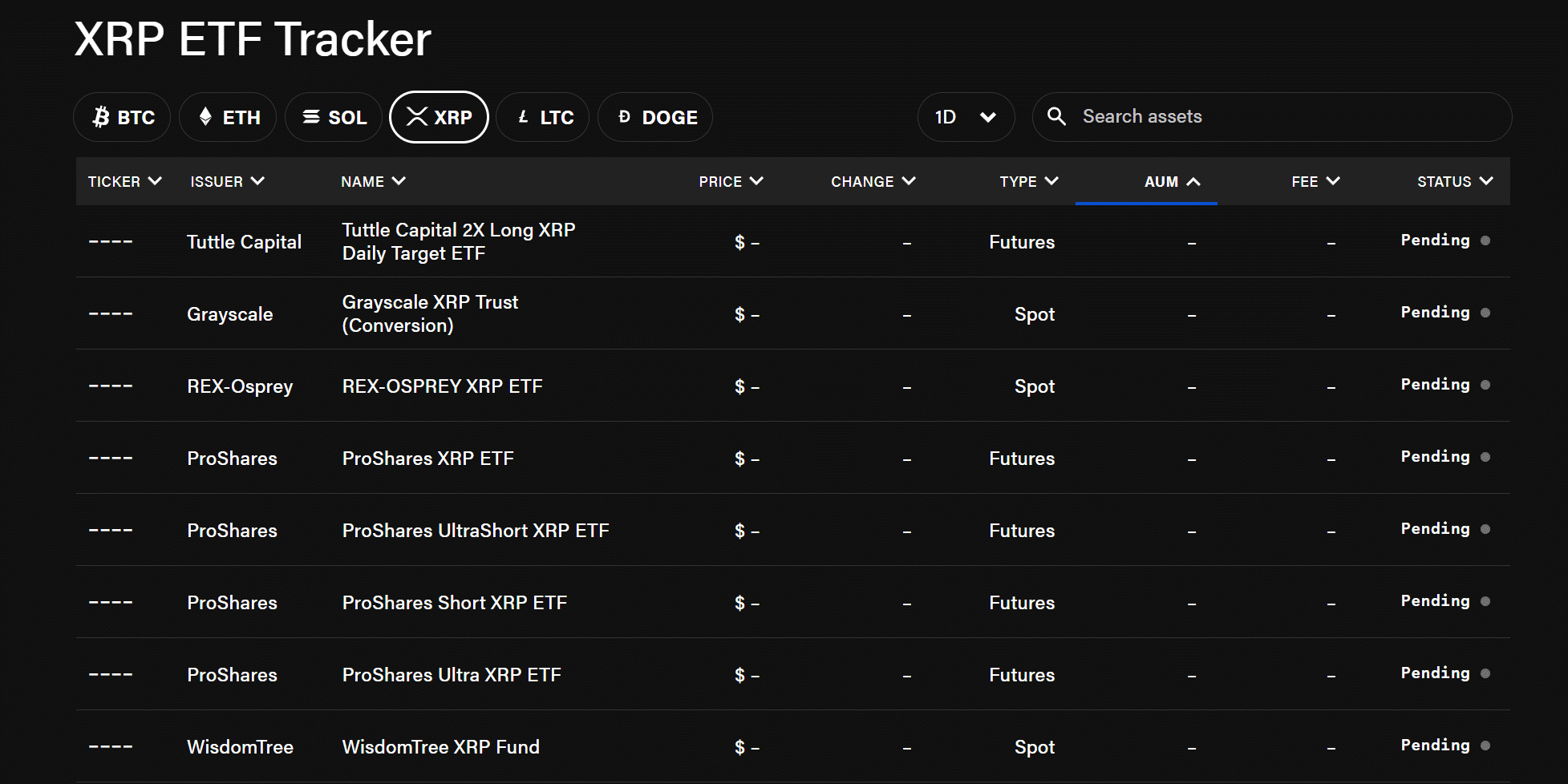Click Pending status for Tuttle Capital row
This screenshot has height=784, width=1568.
1445,240
